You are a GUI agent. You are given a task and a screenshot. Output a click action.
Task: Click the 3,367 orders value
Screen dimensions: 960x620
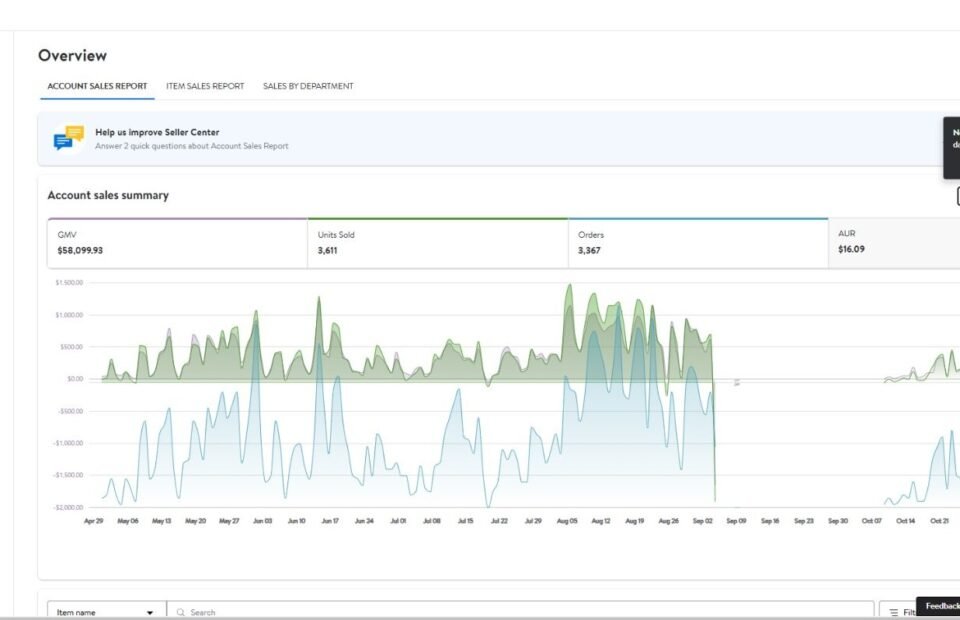coord(589,250)
